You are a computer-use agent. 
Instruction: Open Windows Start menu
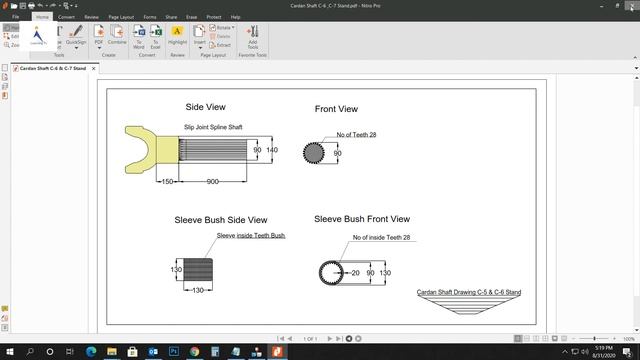(x=9, y=351)
